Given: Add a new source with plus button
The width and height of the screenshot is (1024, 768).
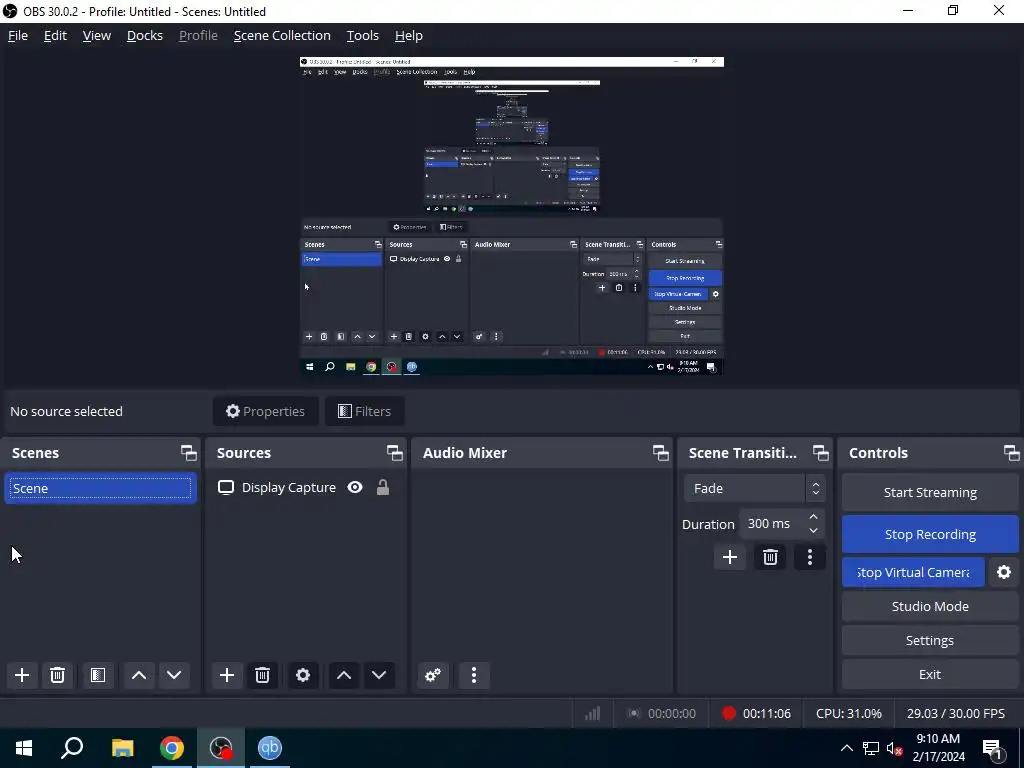Looking at the screenshot, I should coord(227,675).
